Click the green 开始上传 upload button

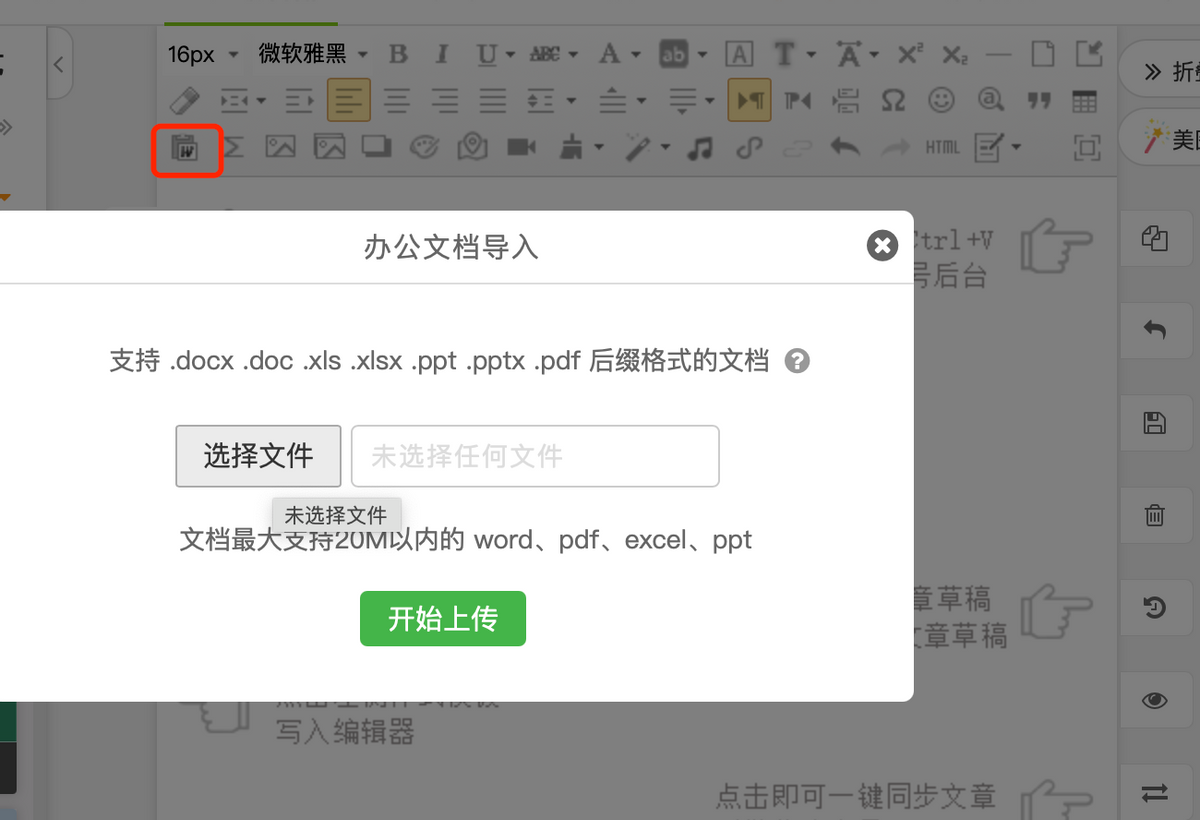[443, 619]
